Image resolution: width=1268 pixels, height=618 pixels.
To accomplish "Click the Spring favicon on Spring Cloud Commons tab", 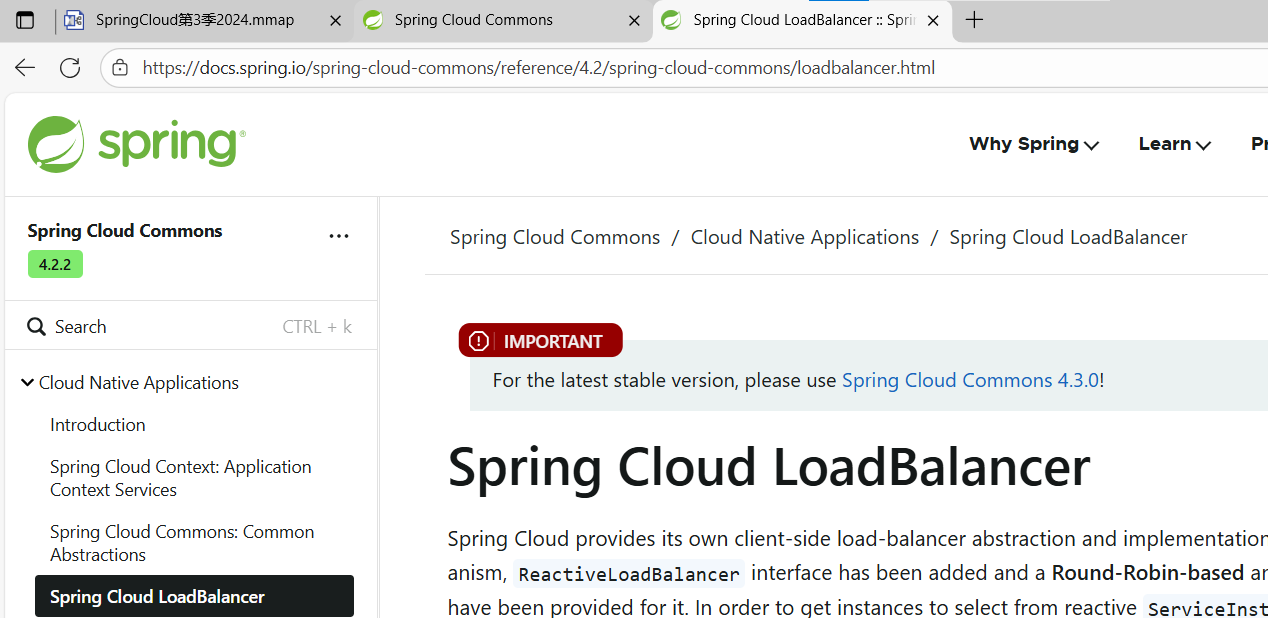I will tap(373, 20).
